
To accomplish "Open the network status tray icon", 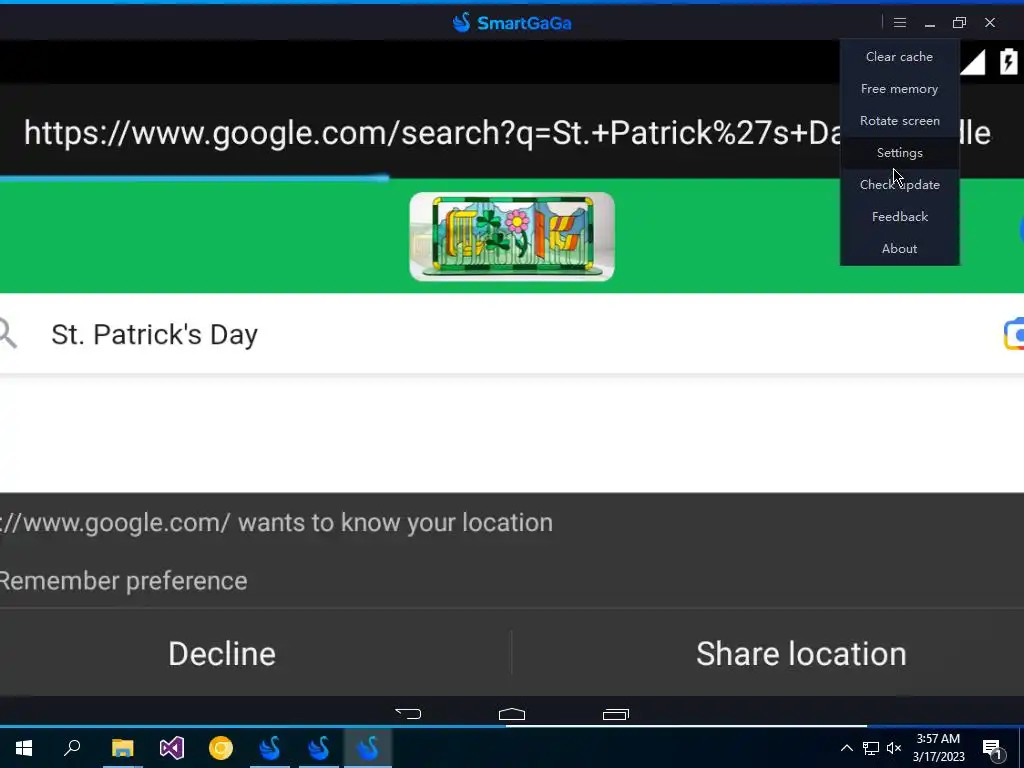I will point(871,748).
